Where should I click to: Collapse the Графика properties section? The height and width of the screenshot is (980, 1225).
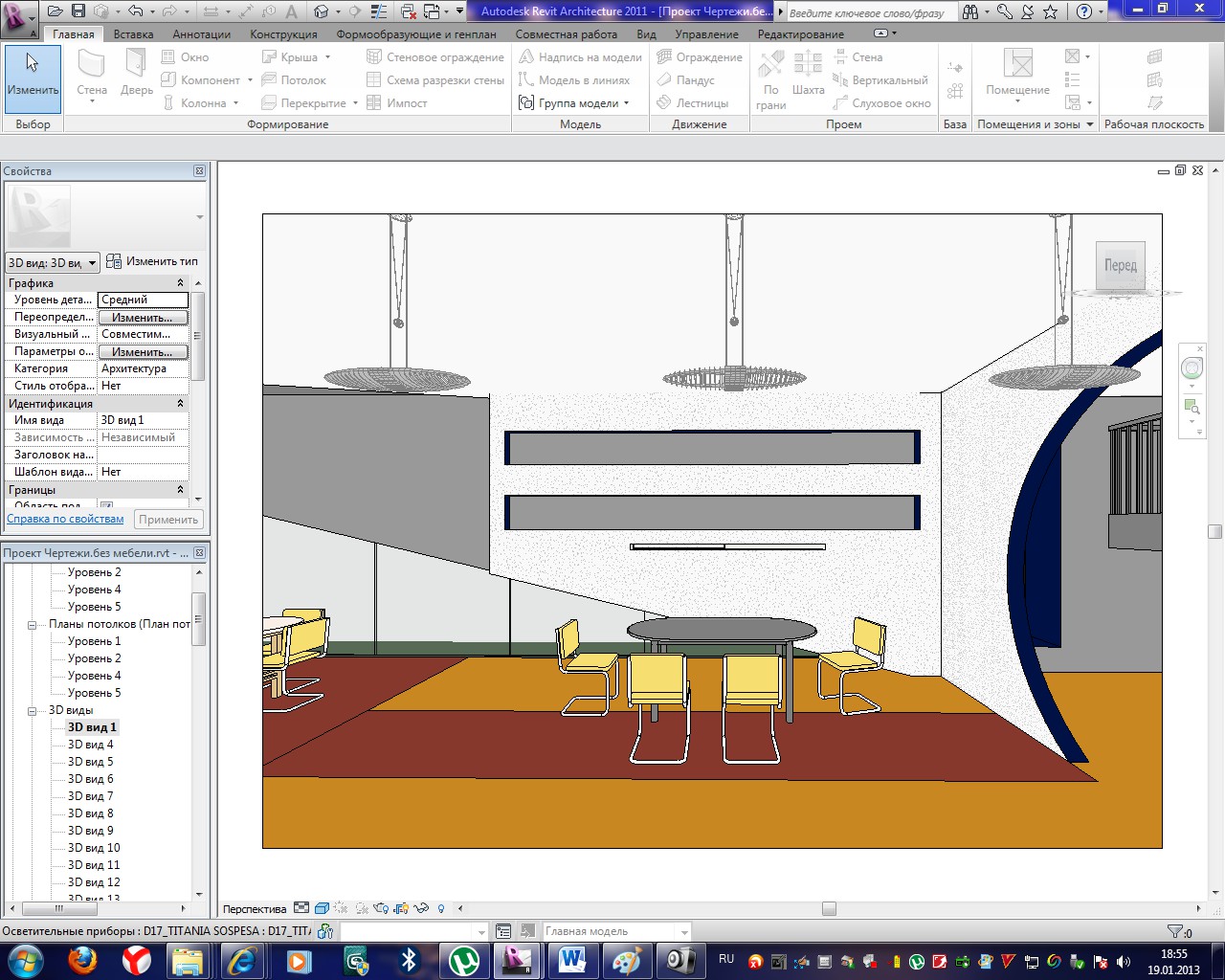point(180,283)
